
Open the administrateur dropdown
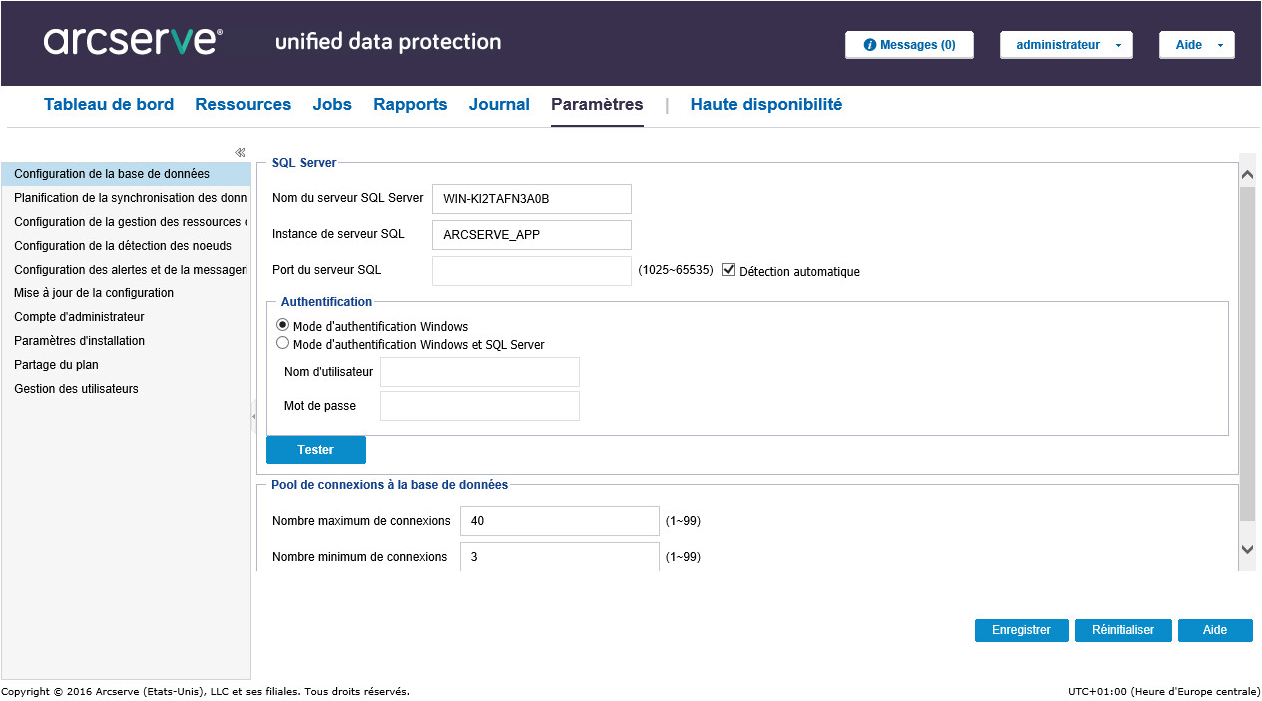[x=1066, y=44]
